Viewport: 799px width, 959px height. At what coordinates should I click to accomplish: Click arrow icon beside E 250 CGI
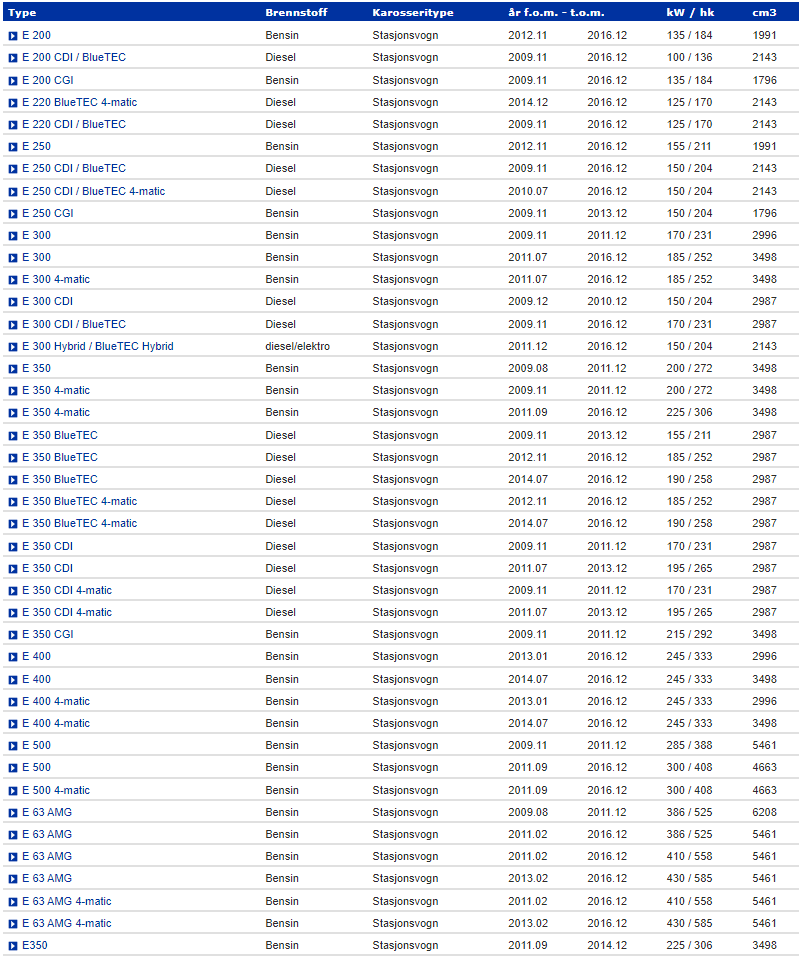tap(13, 213)
